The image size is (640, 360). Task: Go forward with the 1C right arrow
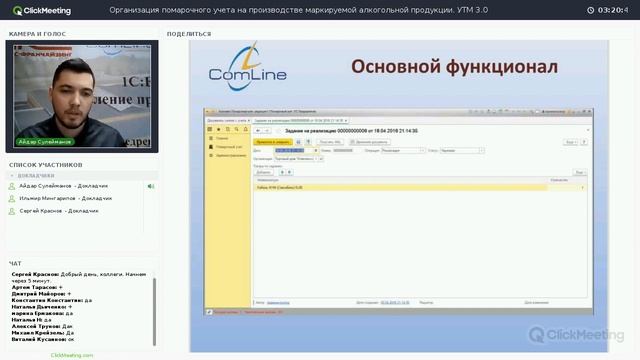(x=267, y=131)
